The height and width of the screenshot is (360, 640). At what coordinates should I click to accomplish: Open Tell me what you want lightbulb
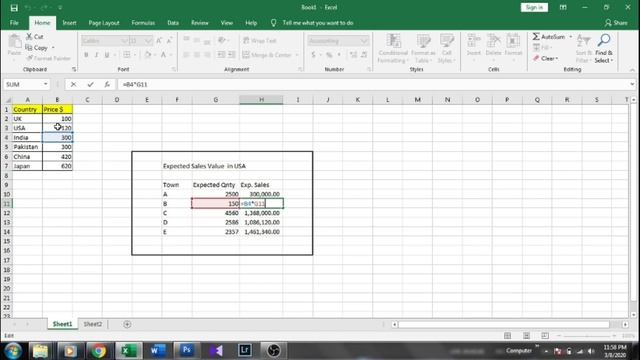[273, 23]
